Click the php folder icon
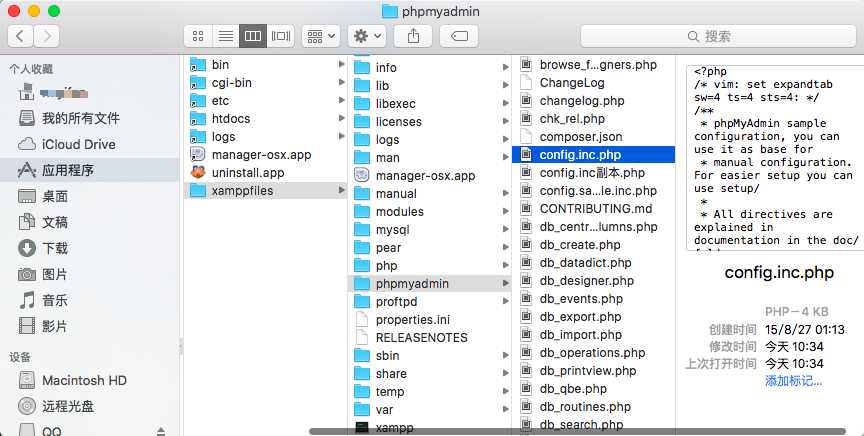The width and height of the screenshot is (864, 436). [362, 266]
